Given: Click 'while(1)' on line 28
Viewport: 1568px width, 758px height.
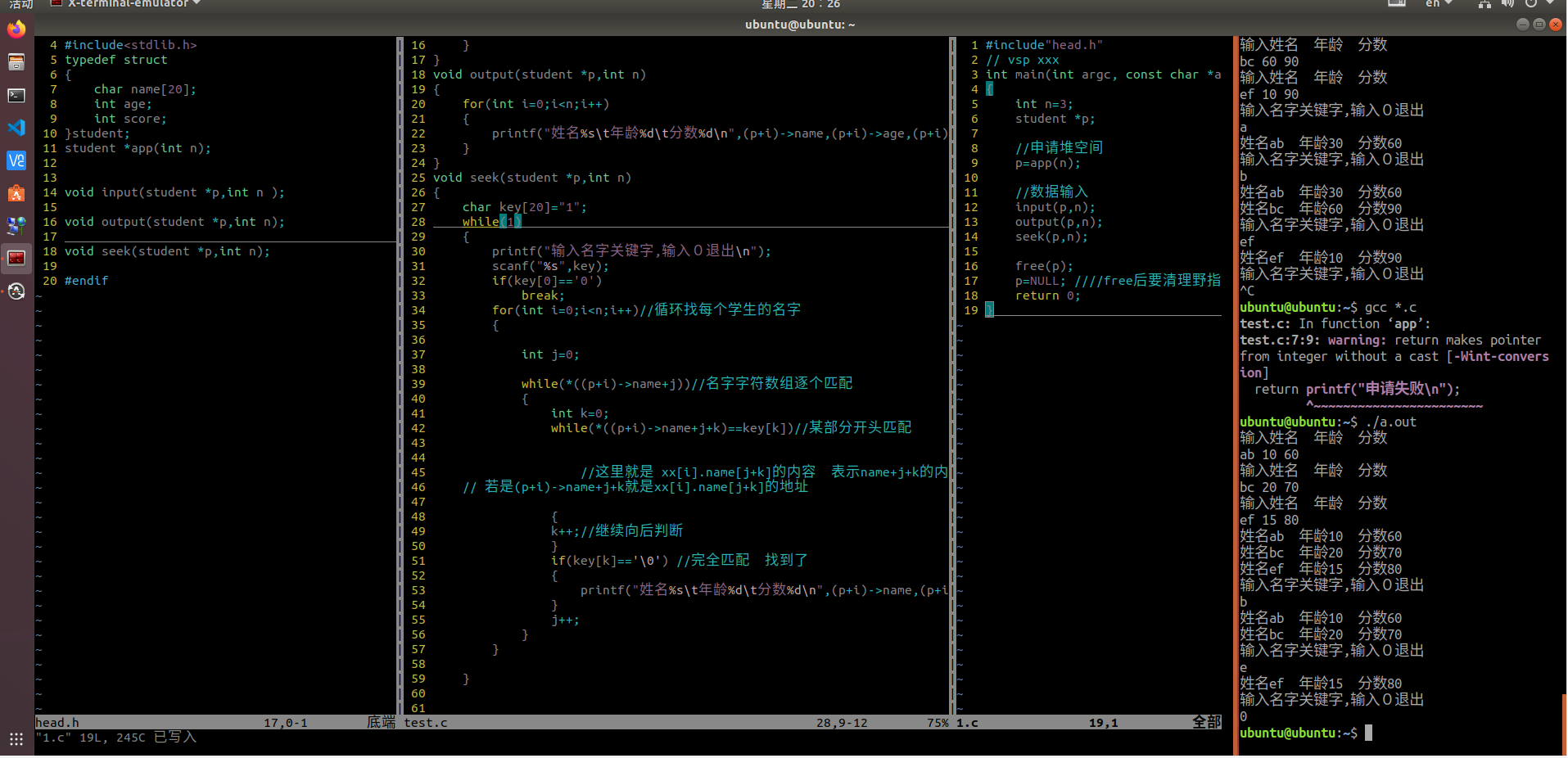Looking at the screenshot, I should click(492, 222).
